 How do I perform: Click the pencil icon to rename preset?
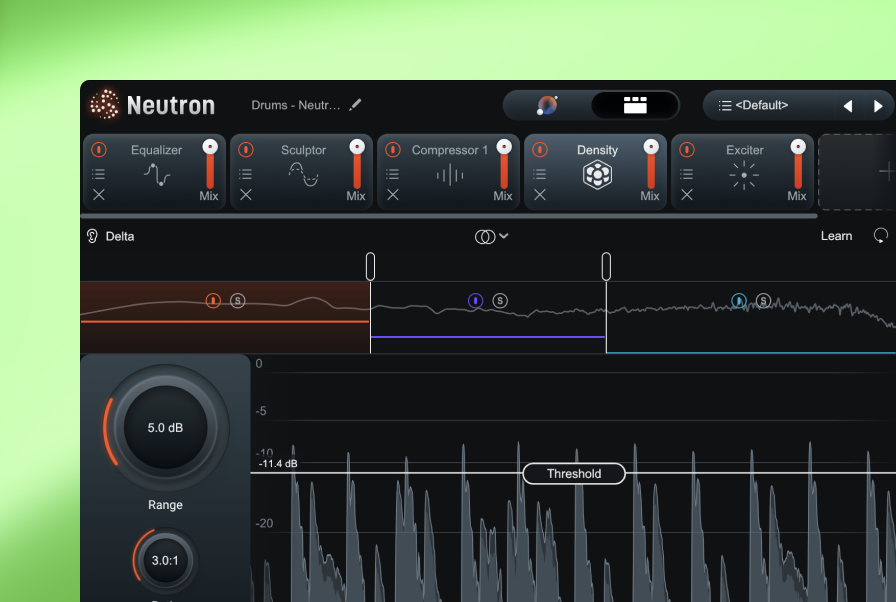click(356, 105)
